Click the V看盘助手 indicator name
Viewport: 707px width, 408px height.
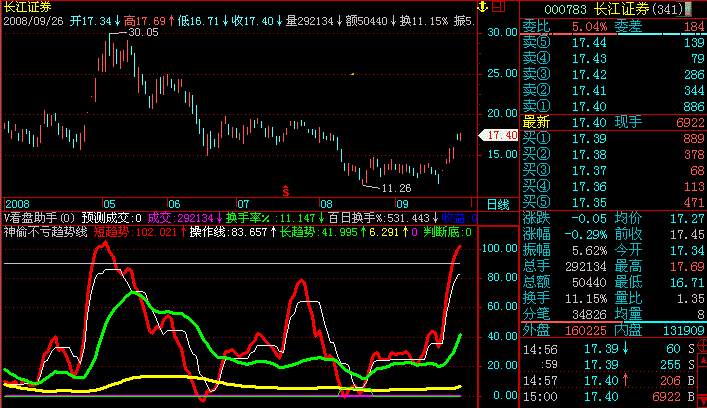click(39, 218)
